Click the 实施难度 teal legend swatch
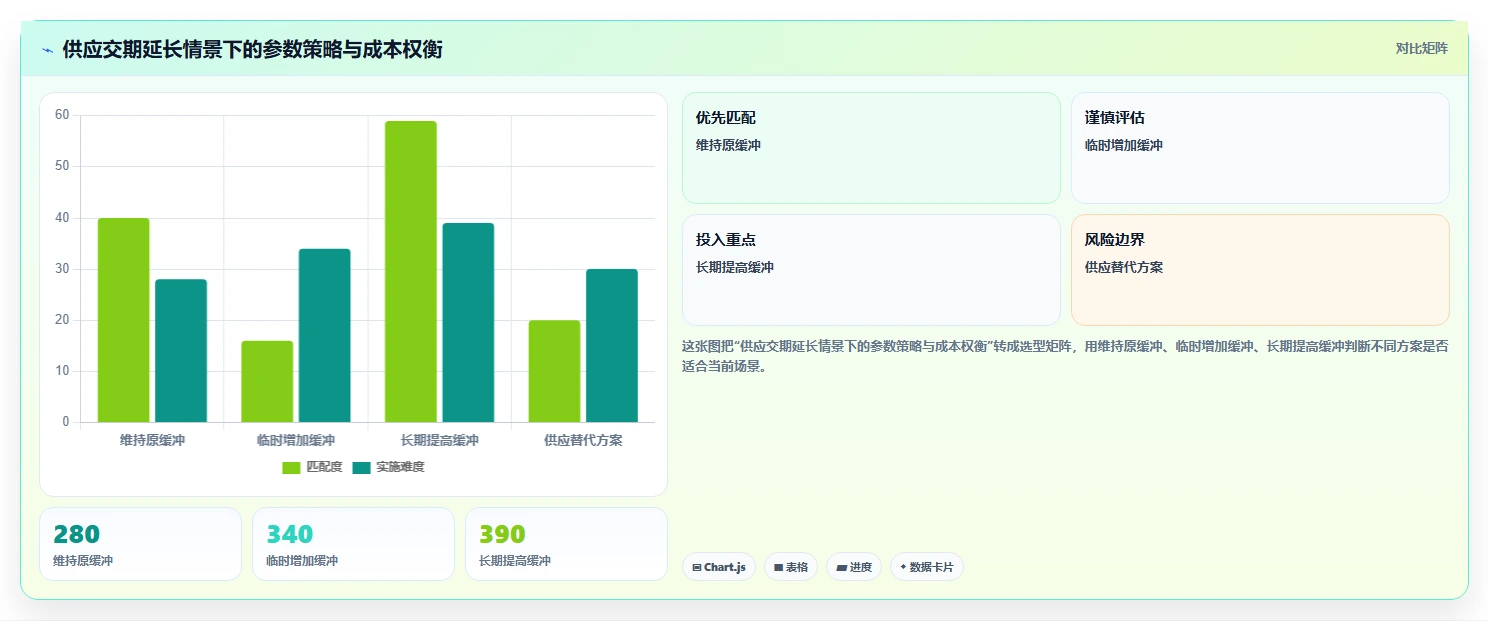1489x621 pixels. tap(361, 467)
